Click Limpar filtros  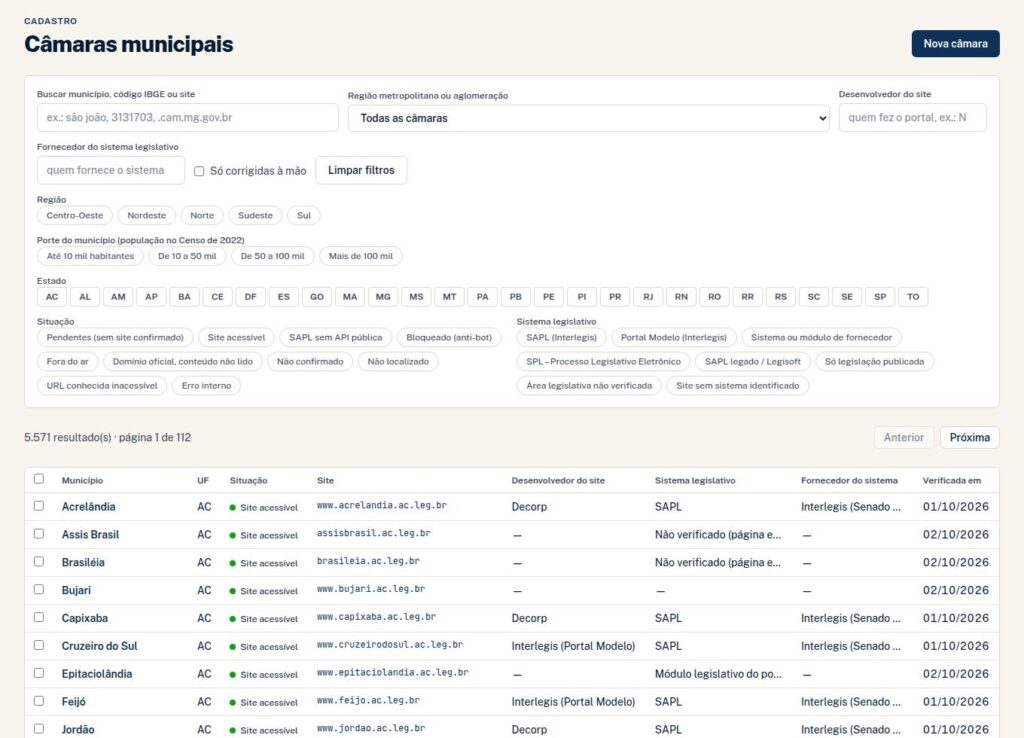361,170
